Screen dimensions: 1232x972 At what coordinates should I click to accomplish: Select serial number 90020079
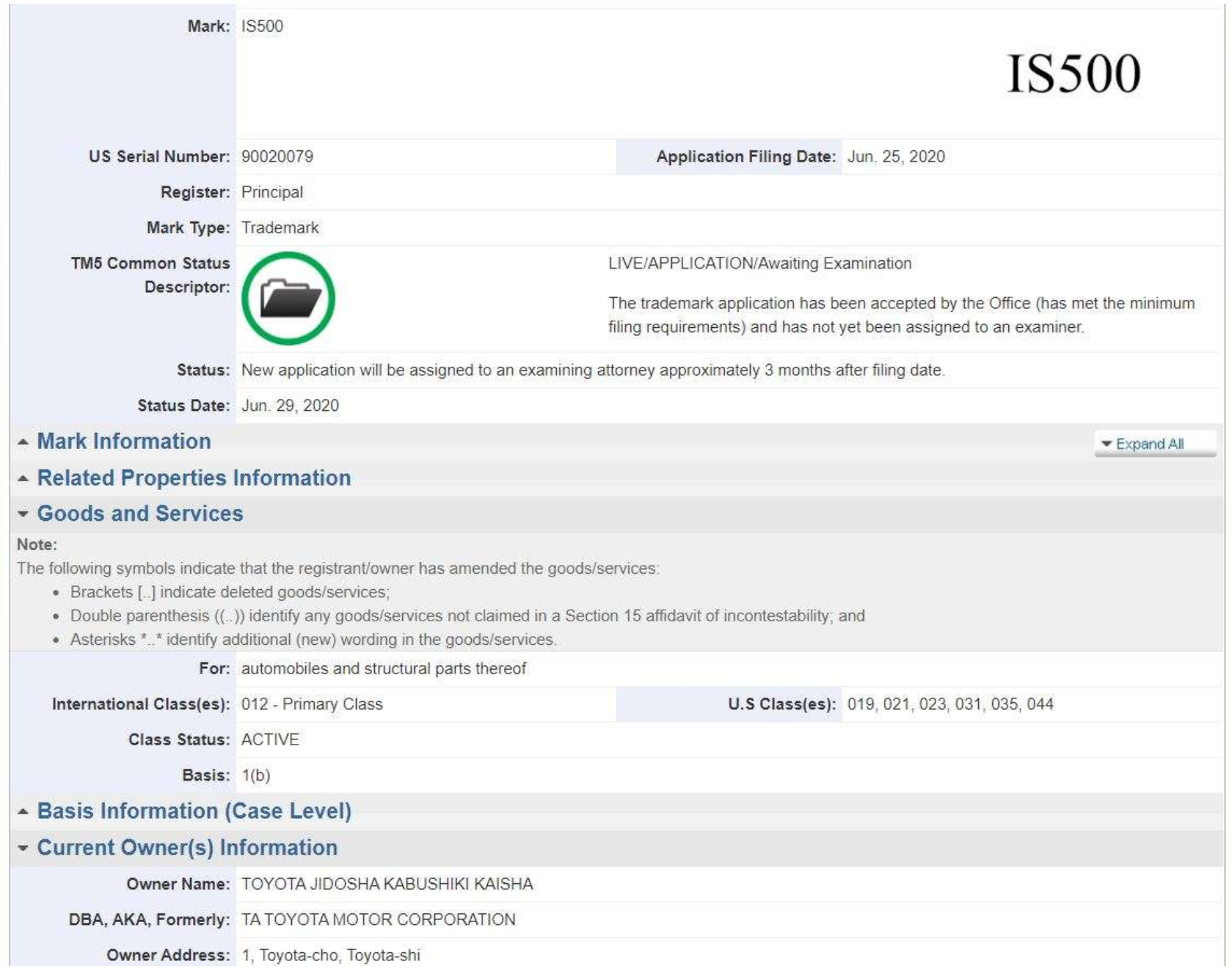277,157
